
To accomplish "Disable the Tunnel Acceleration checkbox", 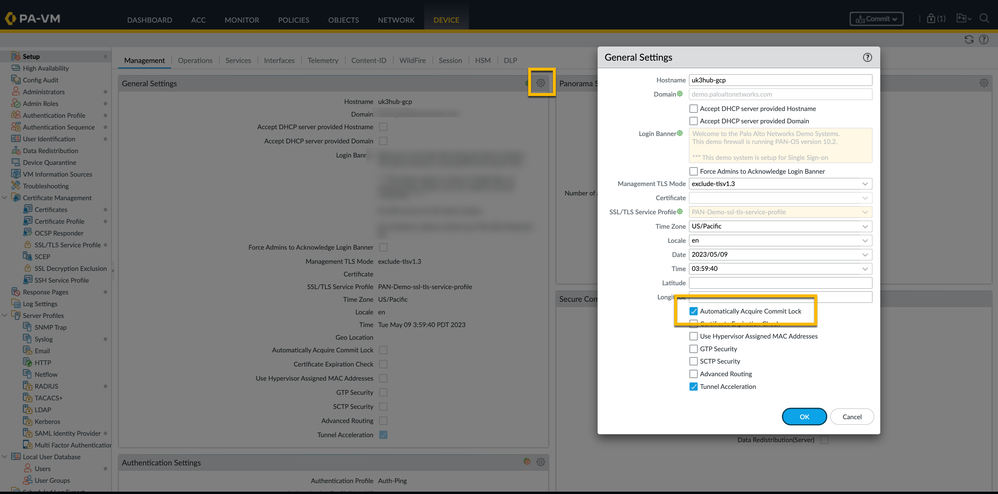I will pos(694,386).
